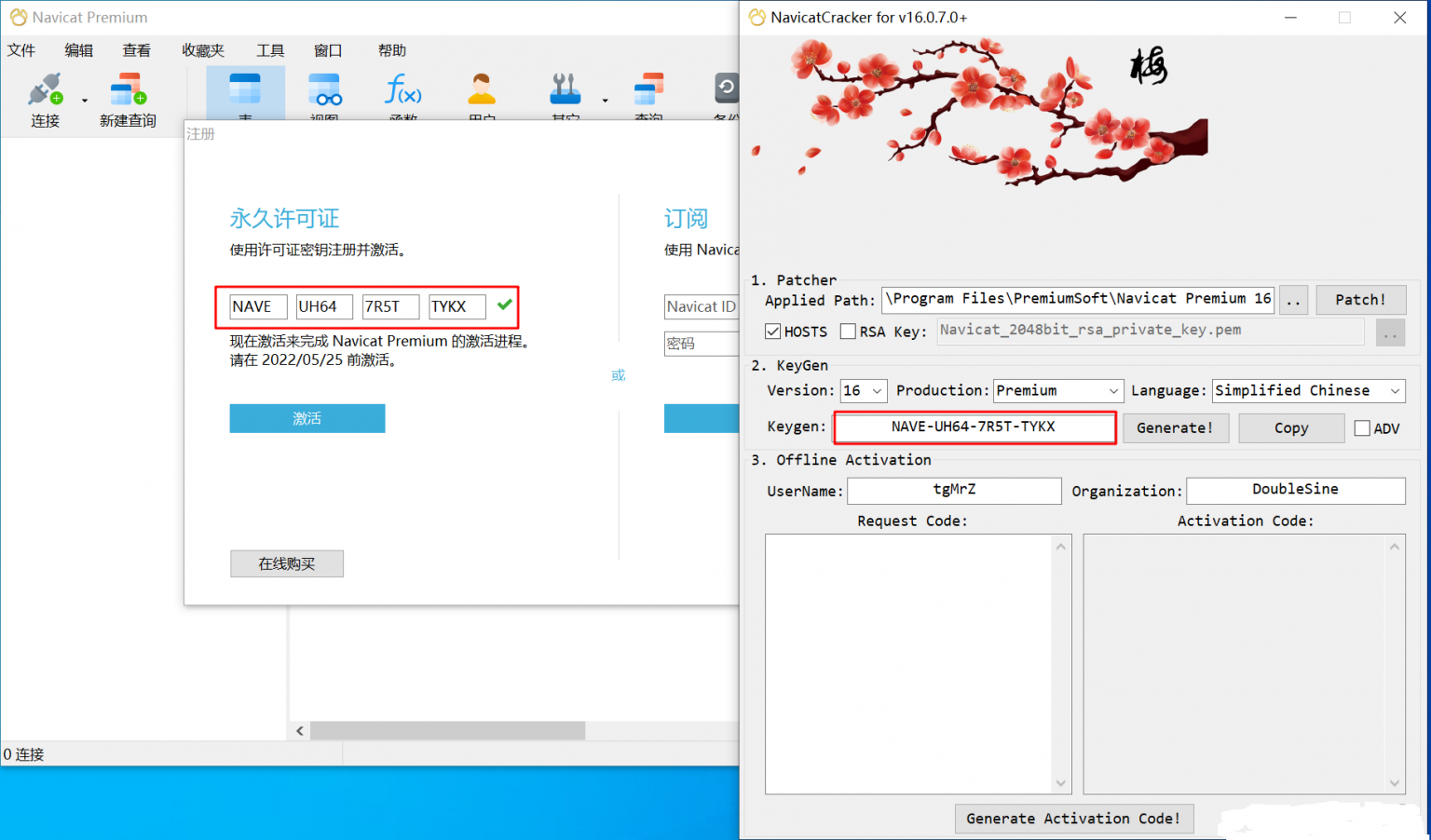Click the 激活 activate button
The height and width of the screenshot is (840, 1431).
click(307, 418)
